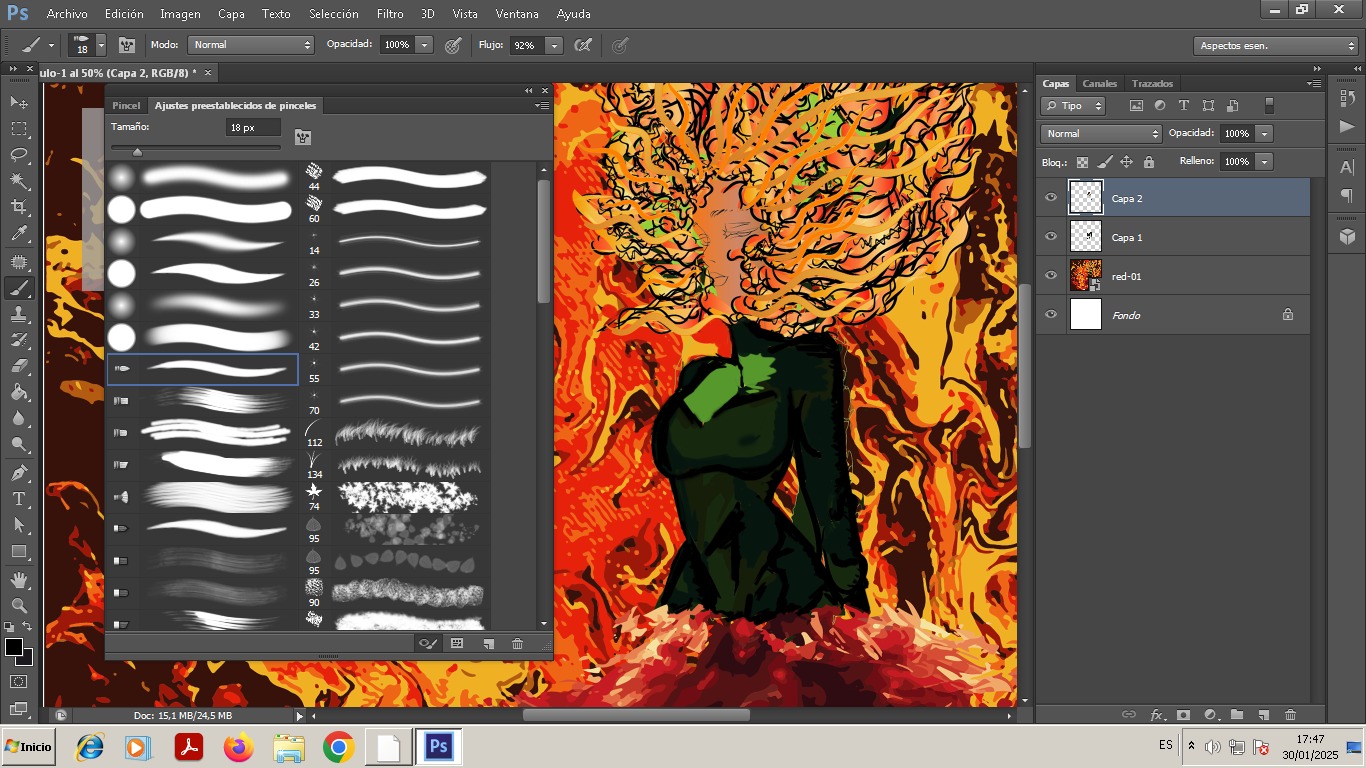The image size is (1366, 768).
Task: Select the History Brush tool
Action: tap(19, 340)
